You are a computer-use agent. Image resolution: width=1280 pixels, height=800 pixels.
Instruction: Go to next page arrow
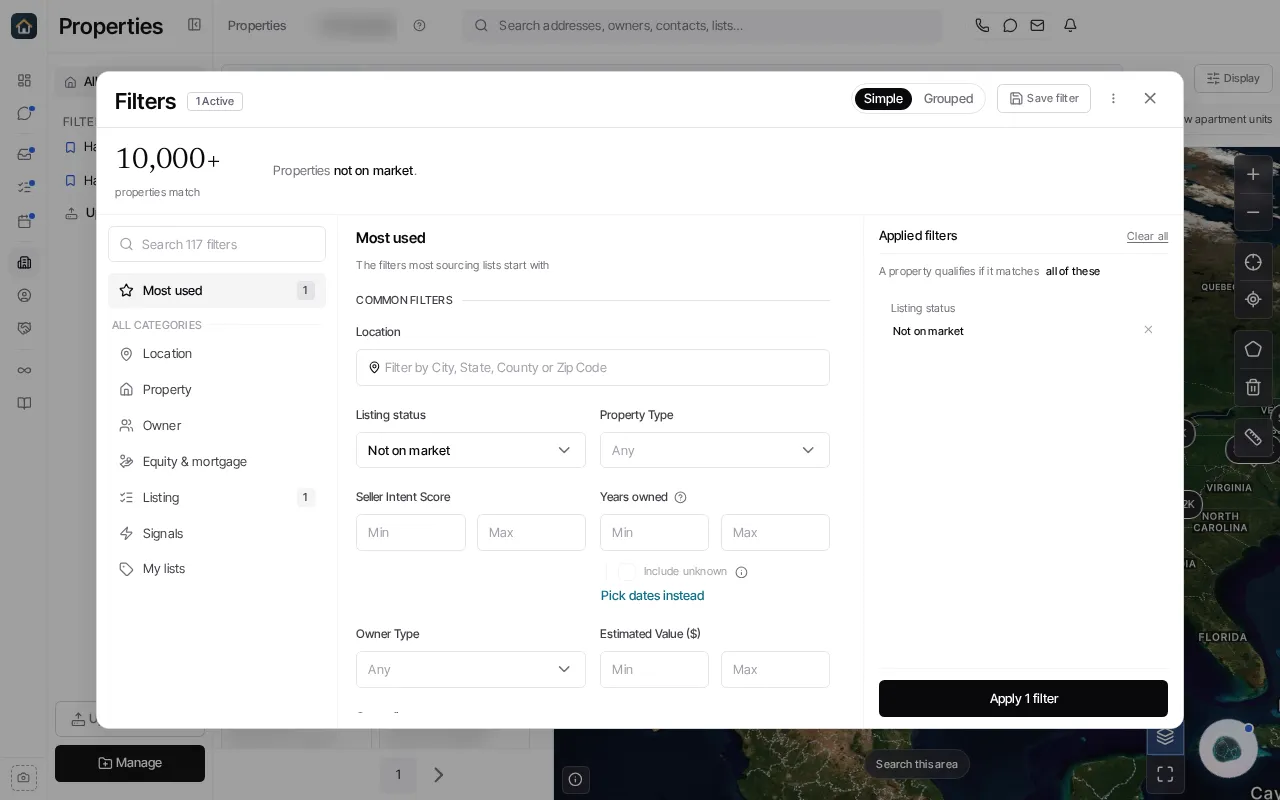pos(438,775)
